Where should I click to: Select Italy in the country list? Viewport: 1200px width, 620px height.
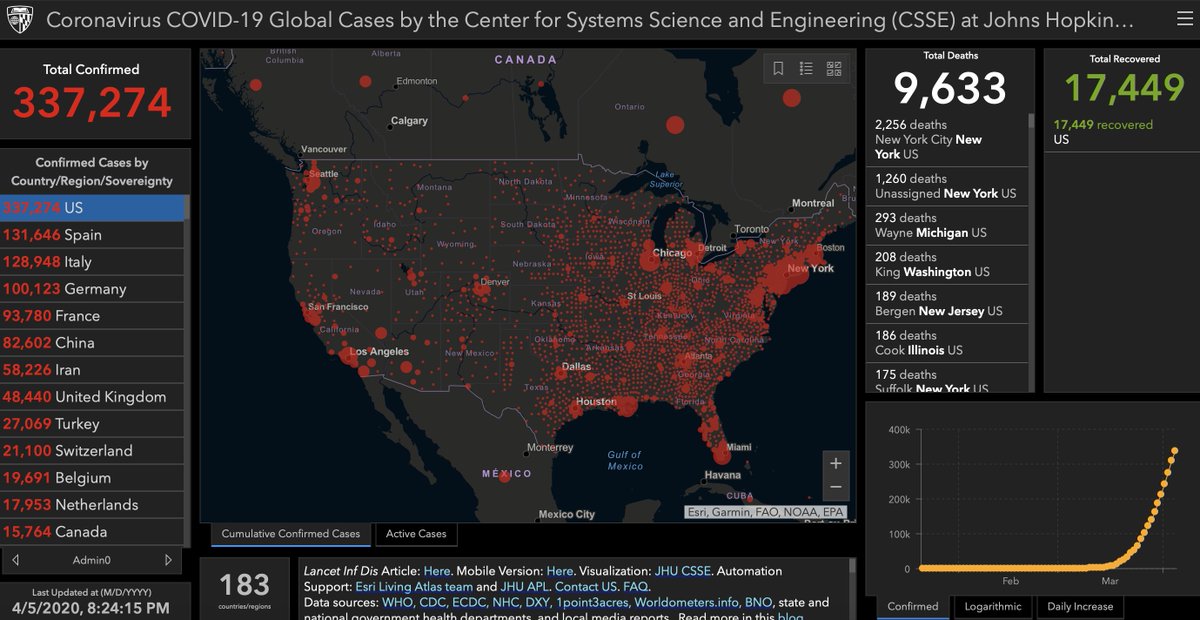[92, 262]
